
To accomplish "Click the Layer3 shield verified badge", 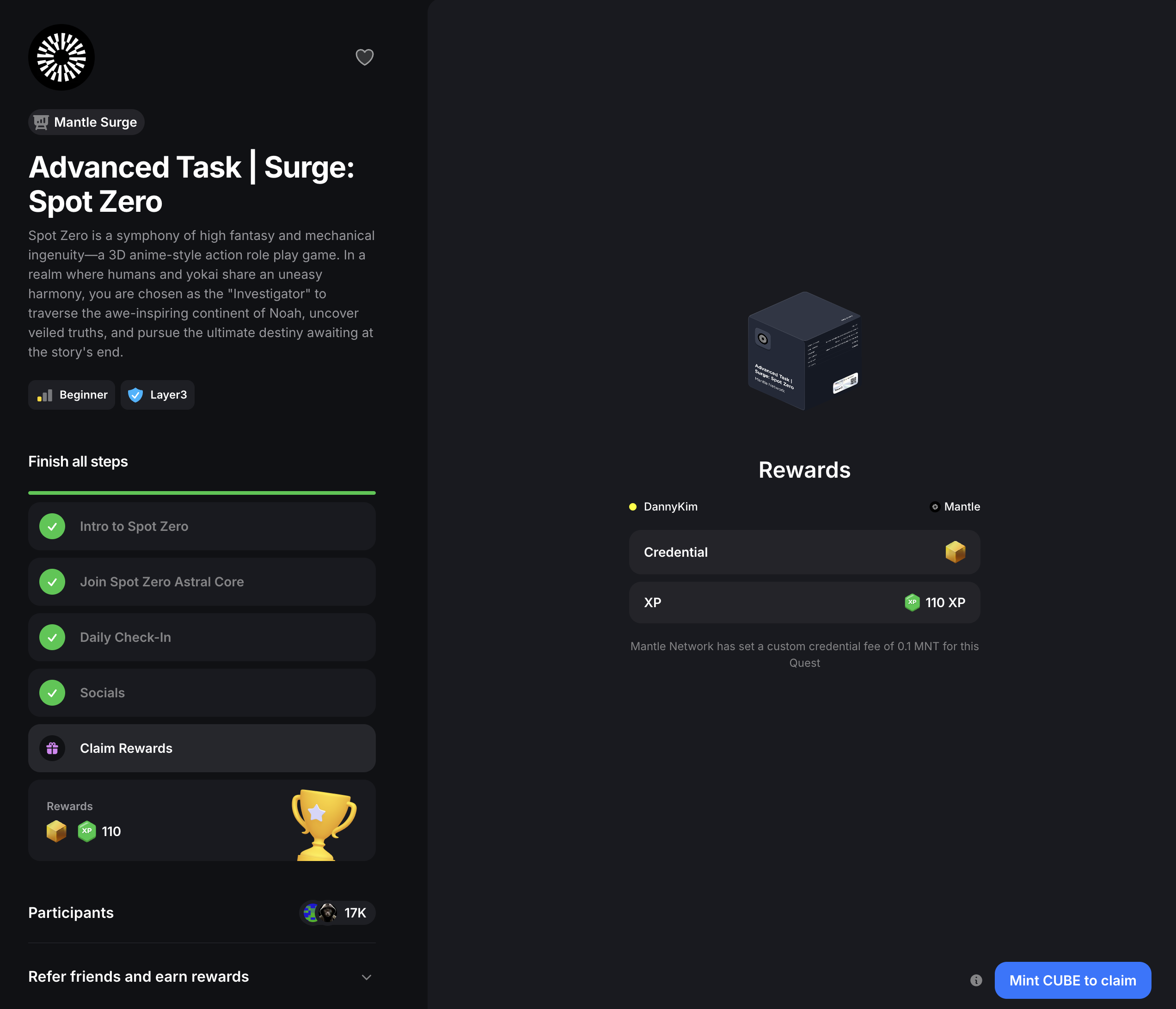I will tap(135, 394).
